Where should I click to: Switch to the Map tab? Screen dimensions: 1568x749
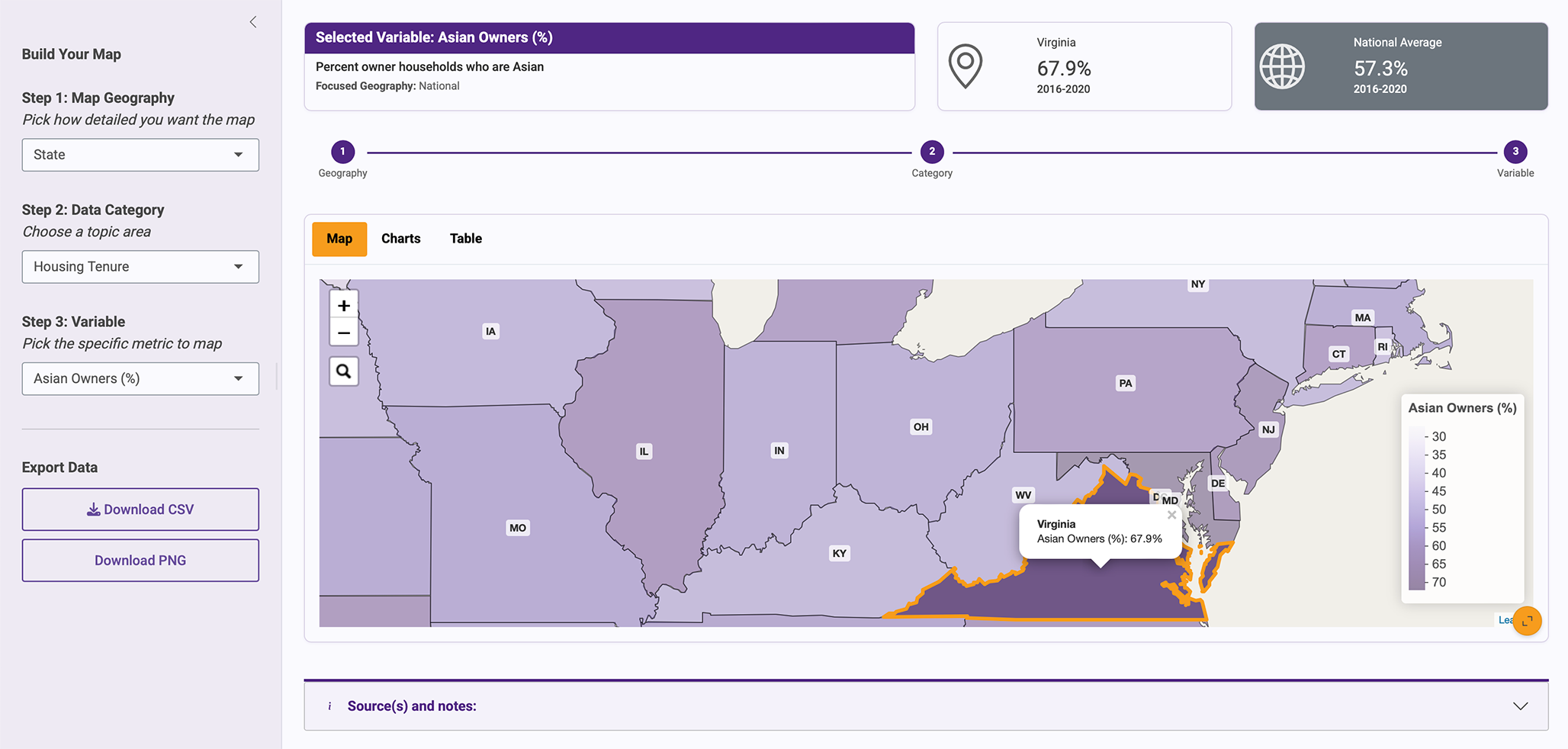pos(339,239)
